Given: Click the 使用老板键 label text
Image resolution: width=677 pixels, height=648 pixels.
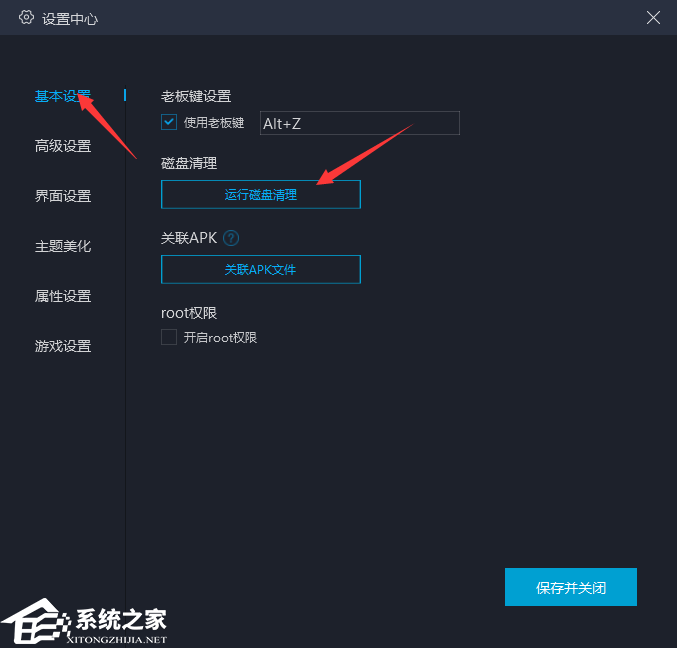Looking at the screenshot, I should pyautogui.click(x=214, y=123).
